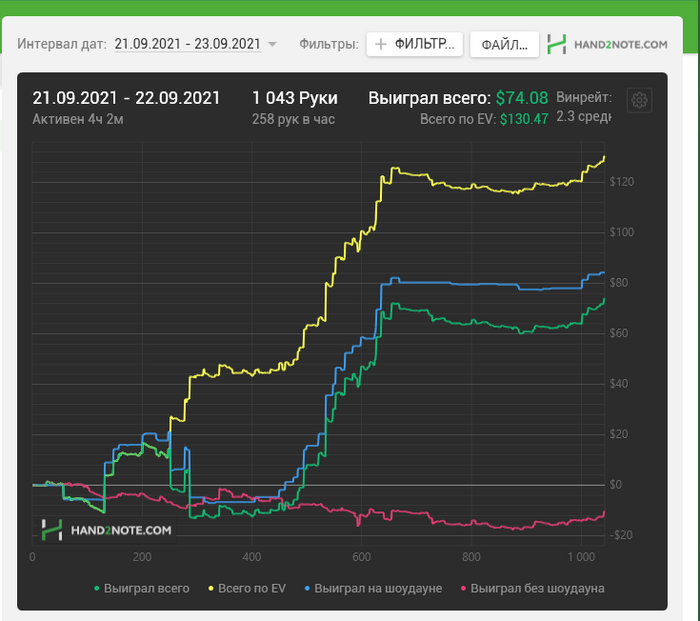Click the 'ФИЛЬТР...' add filter button
Image resolution: width=700 pixels, height=621 pixels.
[415, 44]
